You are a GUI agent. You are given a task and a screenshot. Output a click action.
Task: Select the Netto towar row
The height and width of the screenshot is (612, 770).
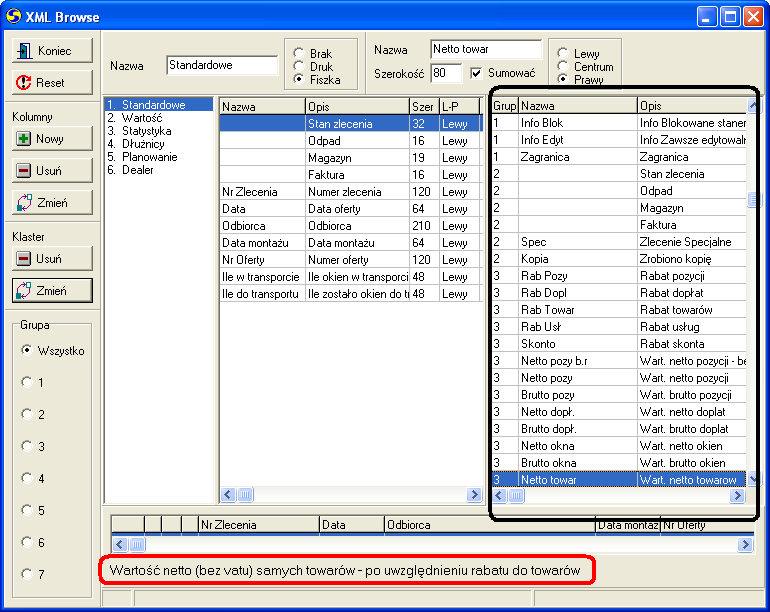(x=619, y=479)
